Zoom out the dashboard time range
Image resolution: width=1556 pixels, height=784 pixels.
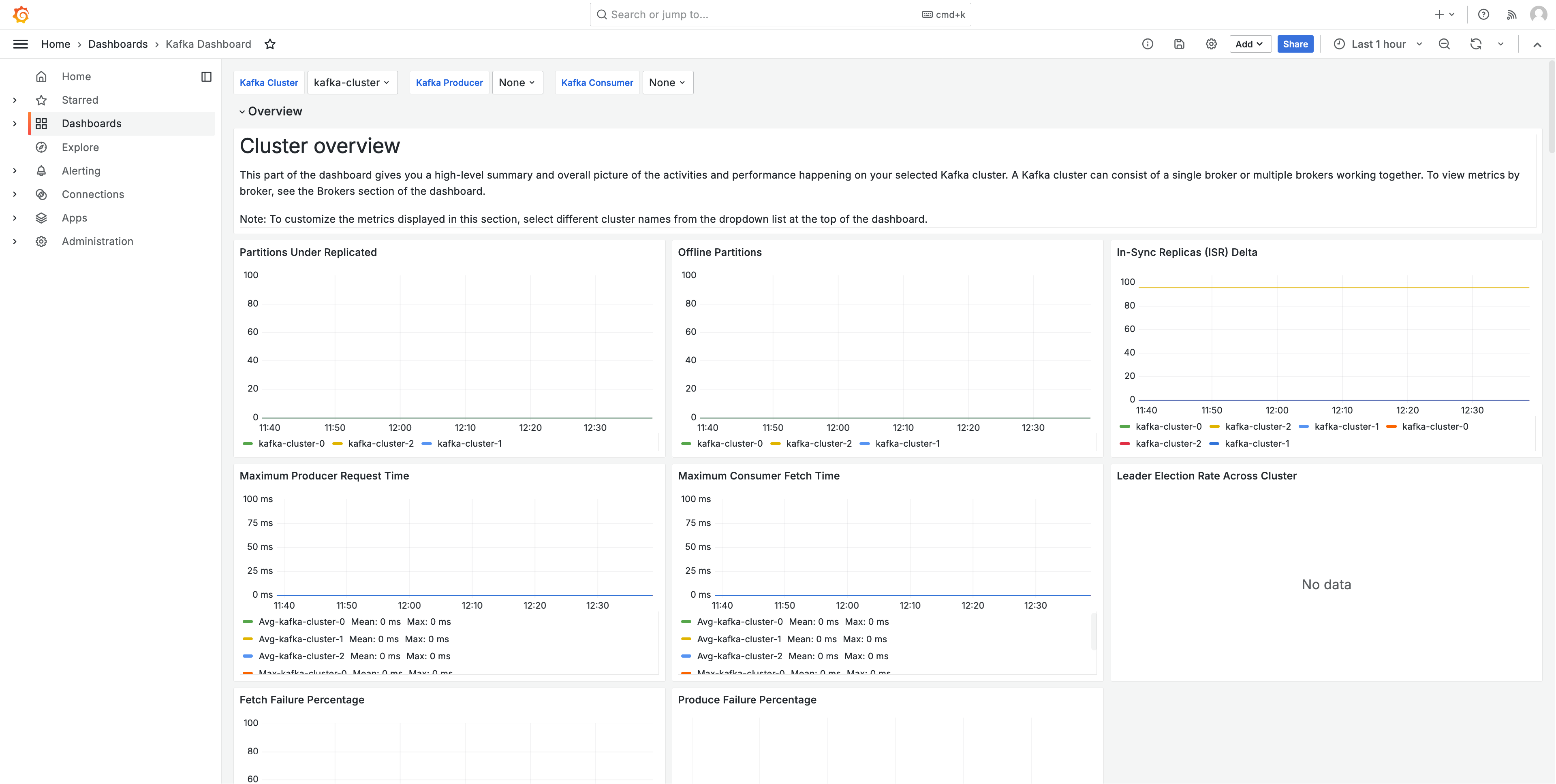tap(1444, 43)
